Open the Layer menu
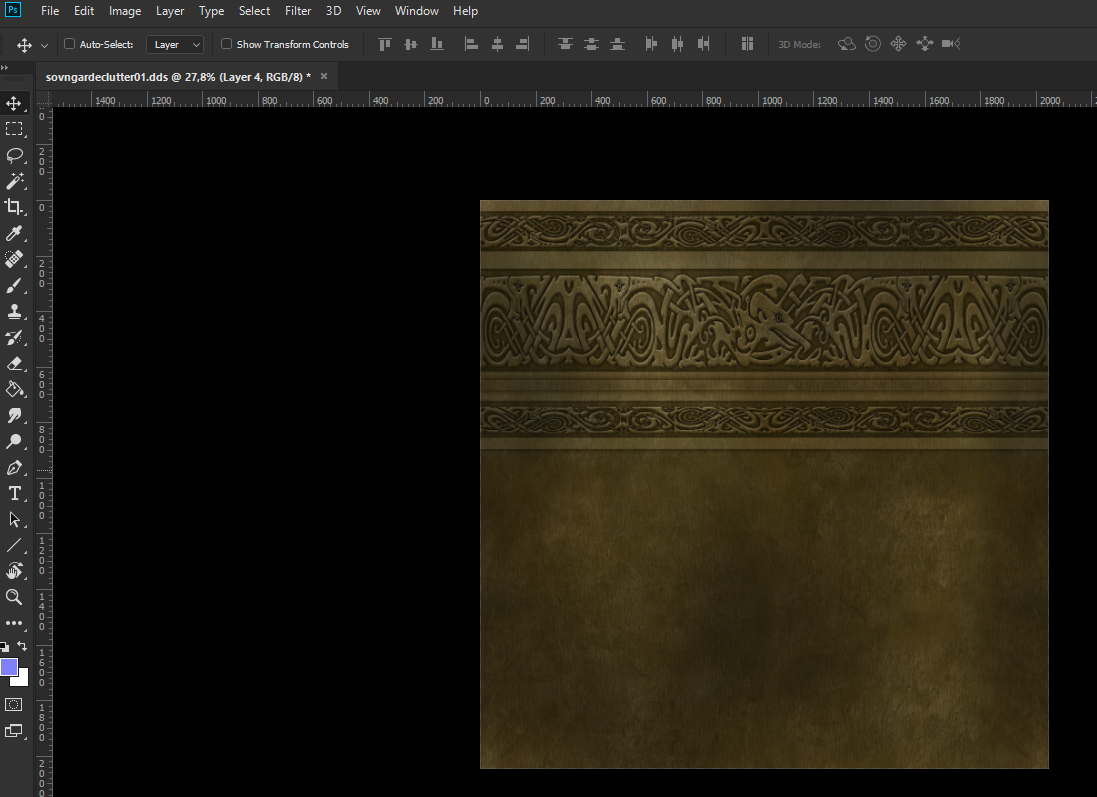 coord(170,10)
